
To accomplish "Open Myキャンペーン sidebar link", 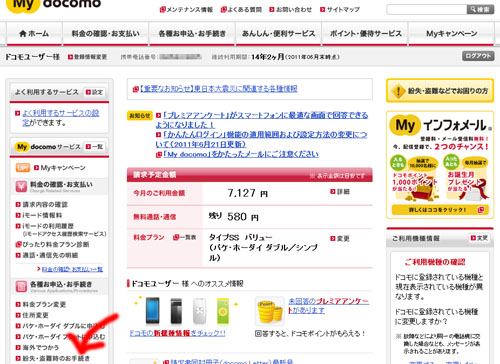I will click(60, 168).
